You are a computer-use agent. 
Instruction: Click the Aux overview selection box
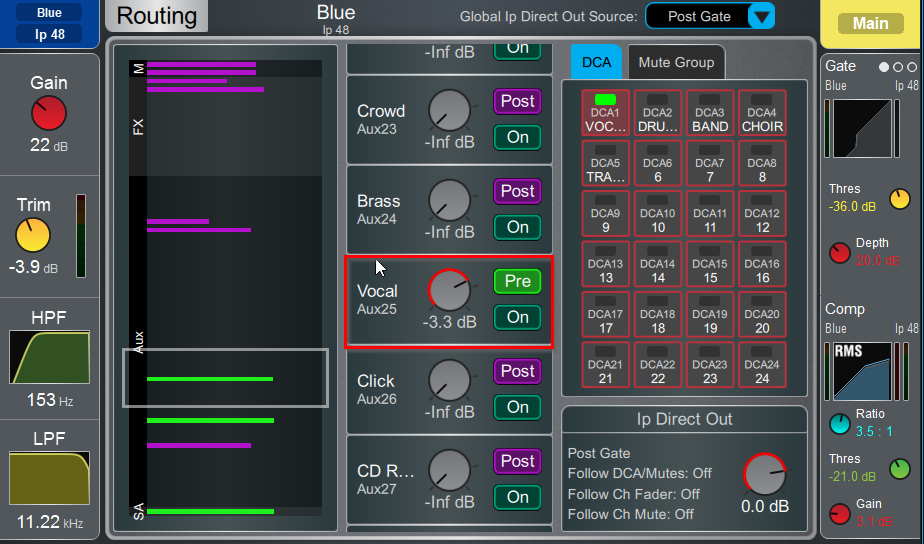(225, 378)
